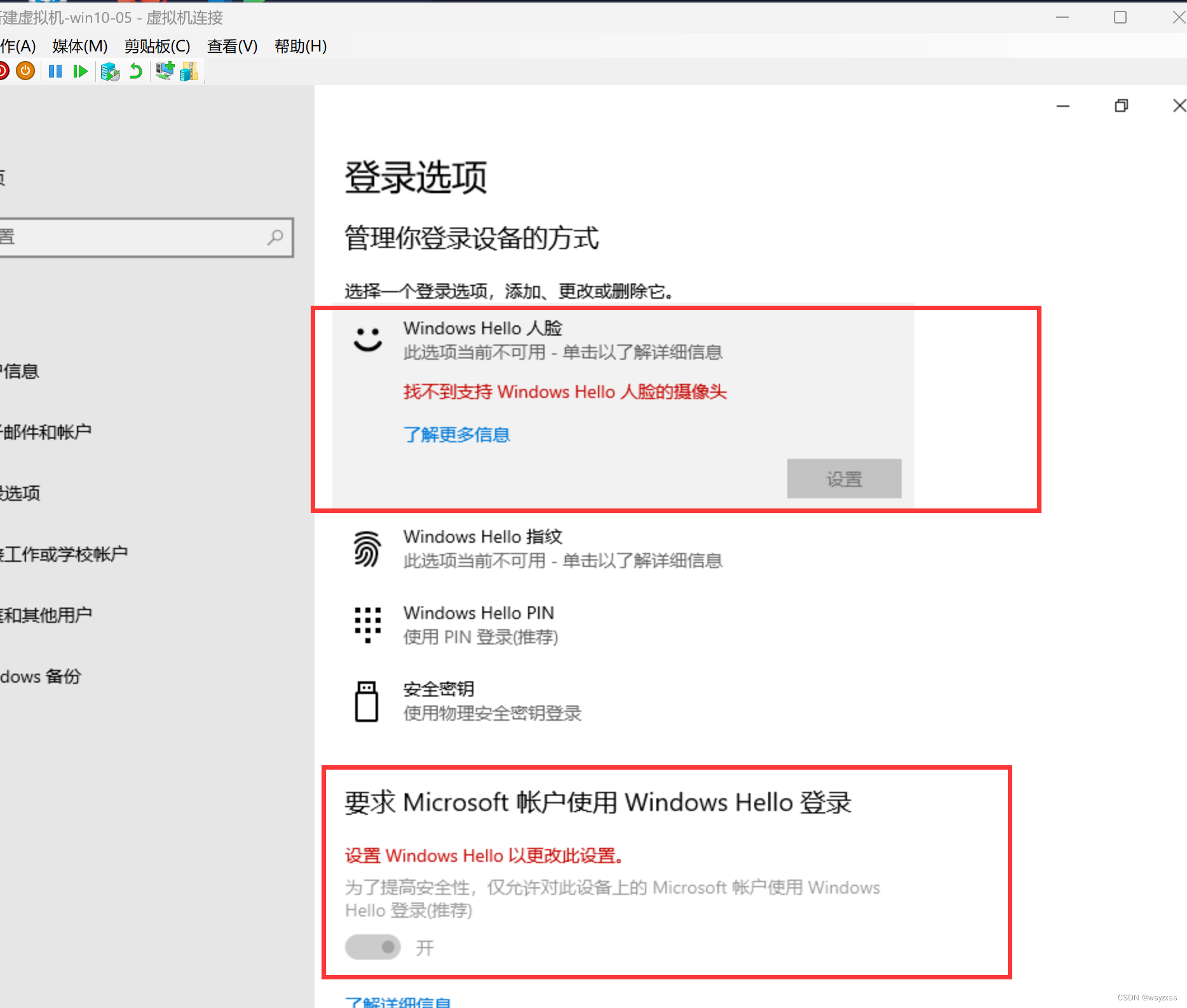The image size is (1187, 1008).
Task: Click the red text 找不到支持 Windows Hello 人脸的摄像头
Action: tap(565, 392)
